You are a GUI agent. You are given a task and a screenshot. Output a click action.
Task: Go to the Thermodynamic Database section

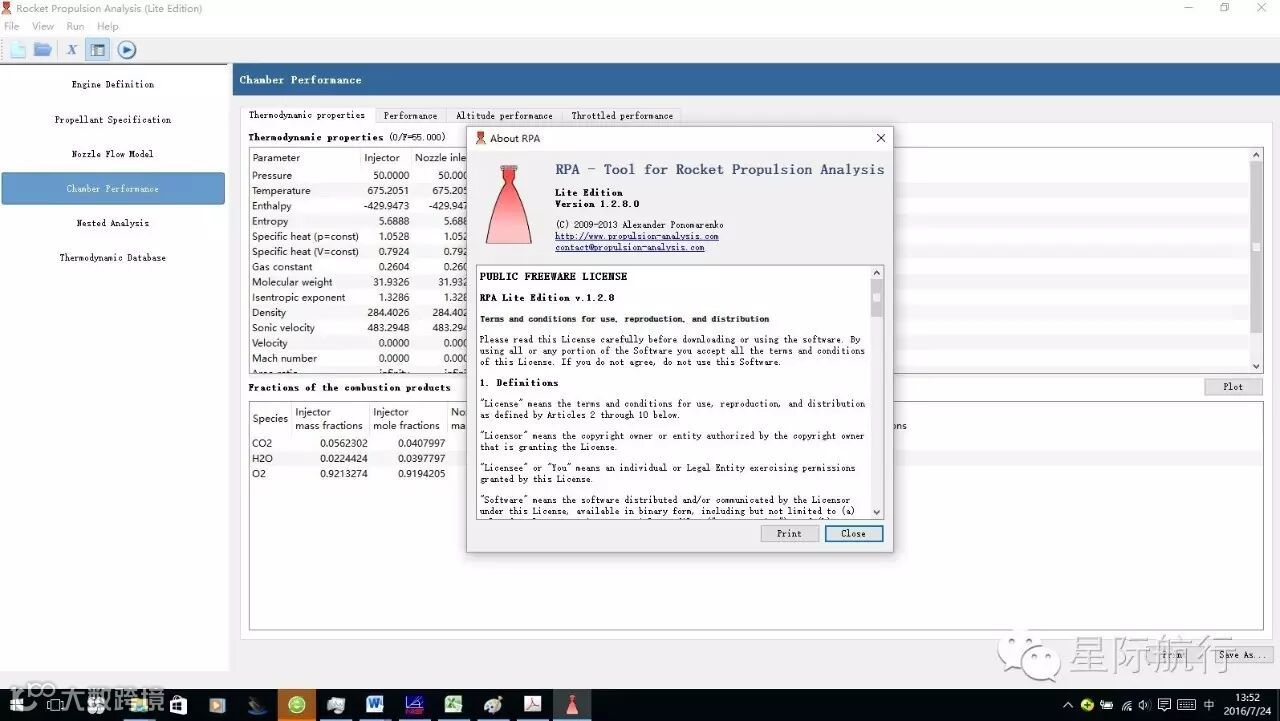113,257
